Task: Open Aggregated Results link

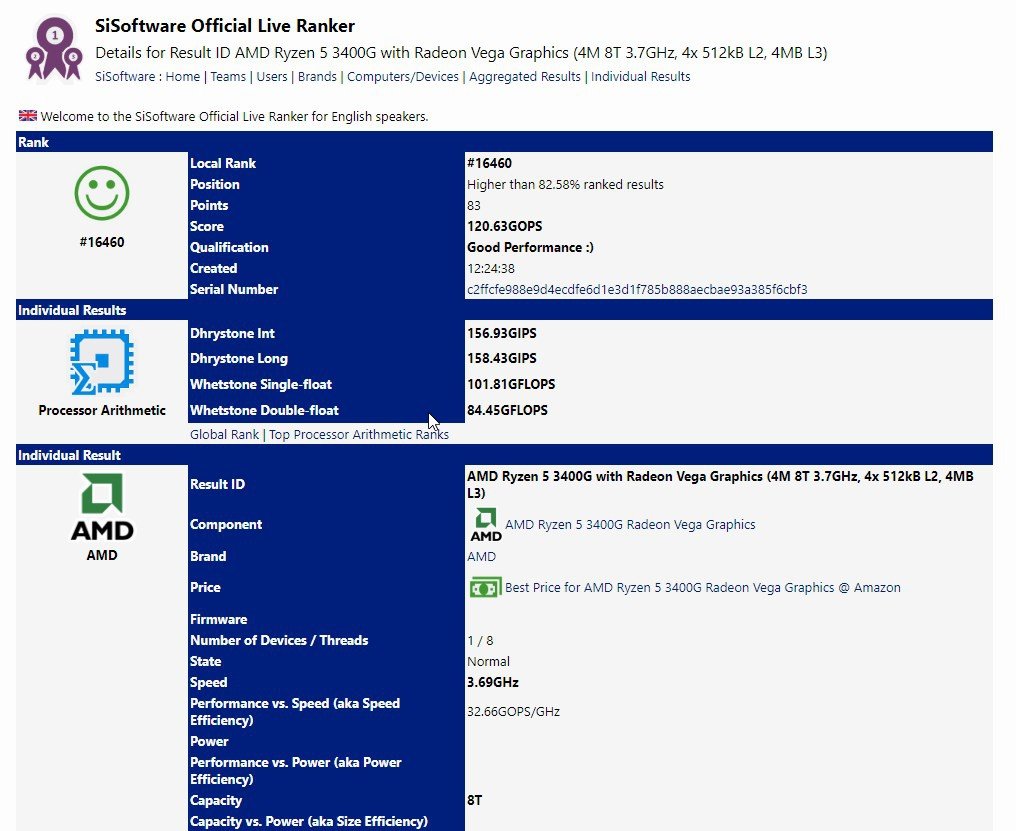Action: (x=525, y=76)
